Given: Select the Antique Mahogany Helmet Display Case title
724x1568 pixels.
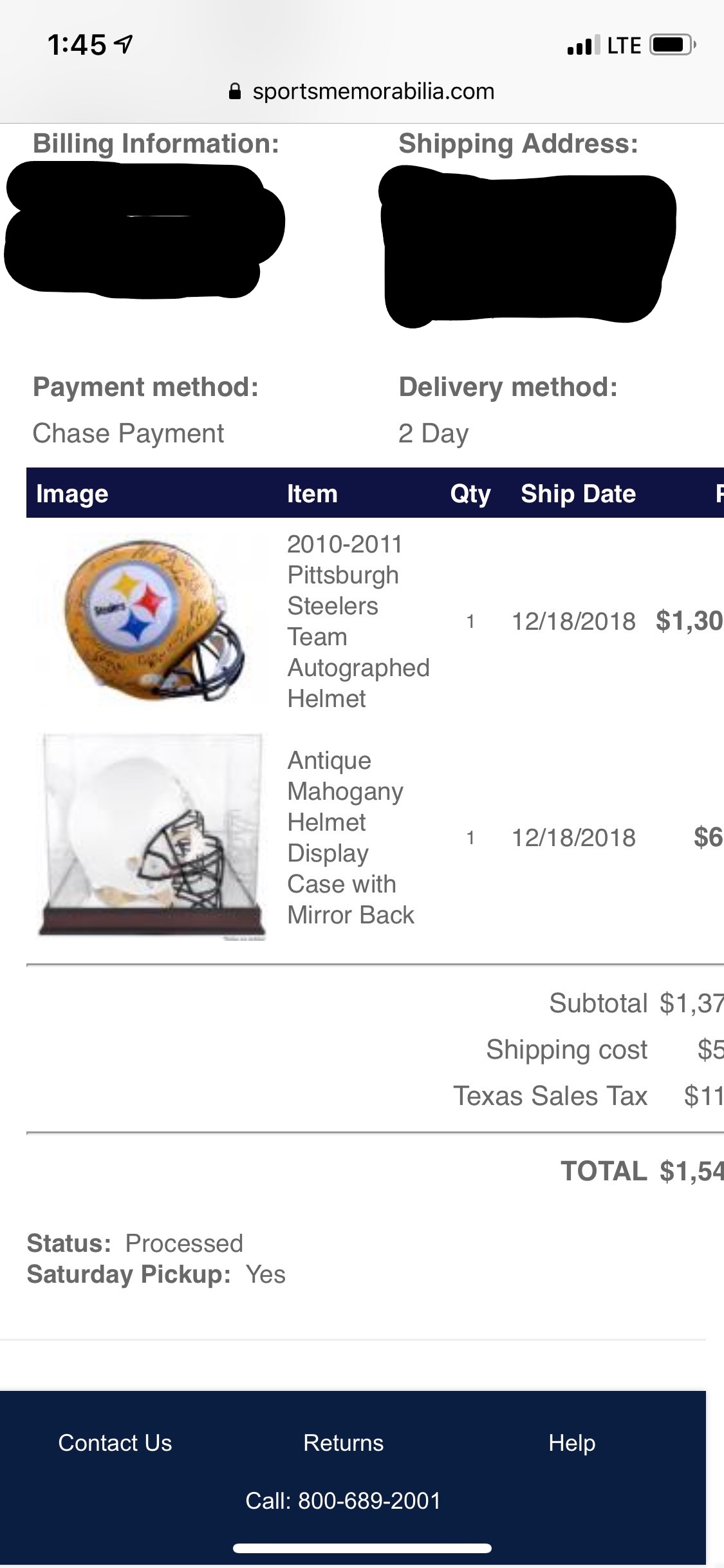Looking at the screenshot, I should point(351,837).
